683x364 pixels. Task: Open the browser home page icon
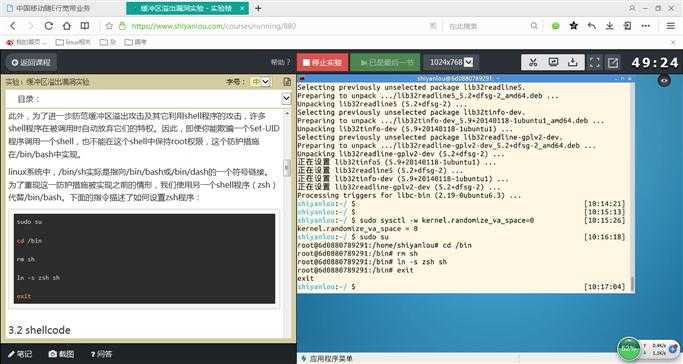click(67, 26)
